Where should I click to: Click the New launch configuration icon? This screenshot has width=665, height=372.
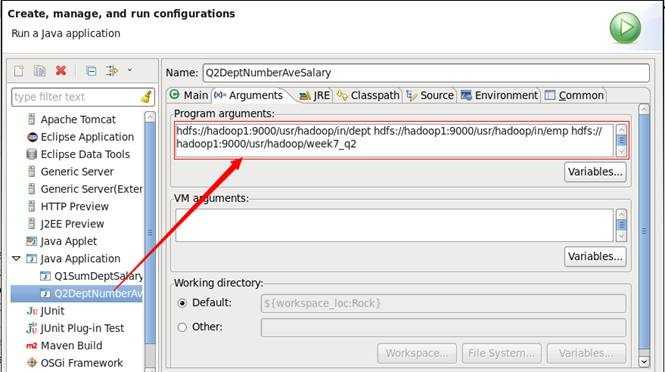19,71
